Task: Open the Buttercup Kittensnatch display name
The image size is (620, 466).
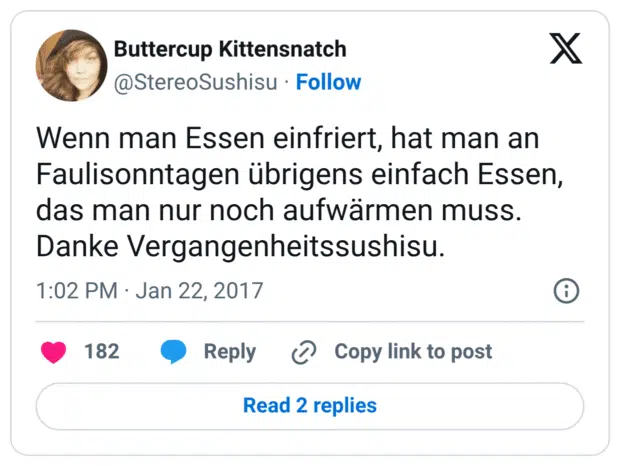Action: pyautogui.click(x=230, y=48)
